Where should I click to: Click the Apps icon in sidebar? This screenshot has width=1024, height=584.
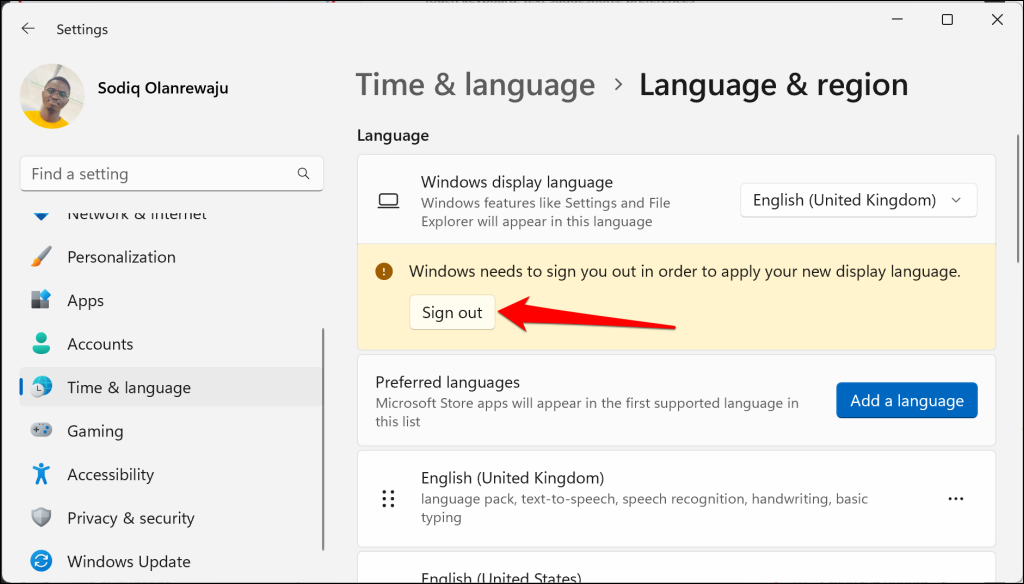pyautogui.click(x=41, y=300)
